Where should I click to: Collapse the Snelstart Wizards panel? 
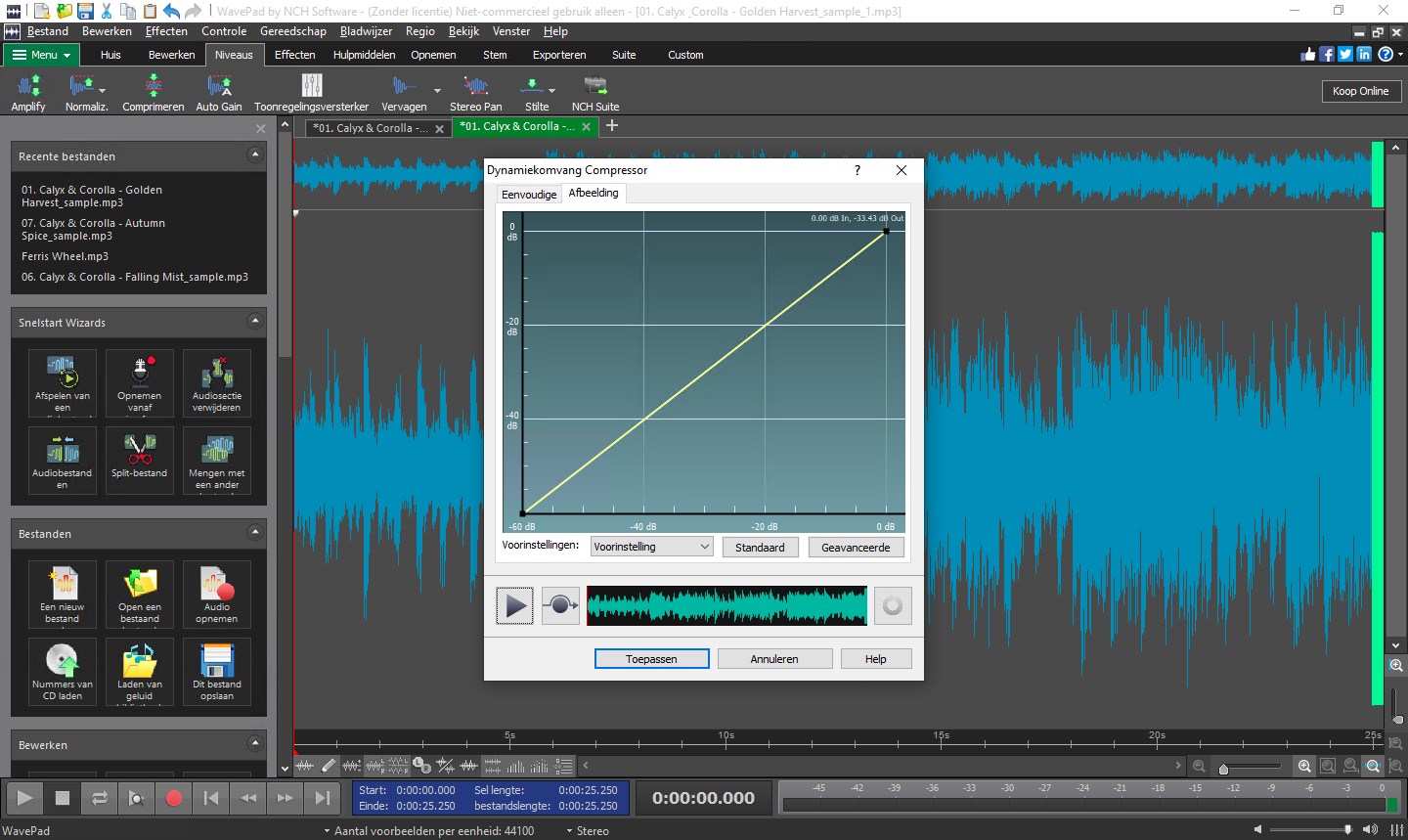255,322
